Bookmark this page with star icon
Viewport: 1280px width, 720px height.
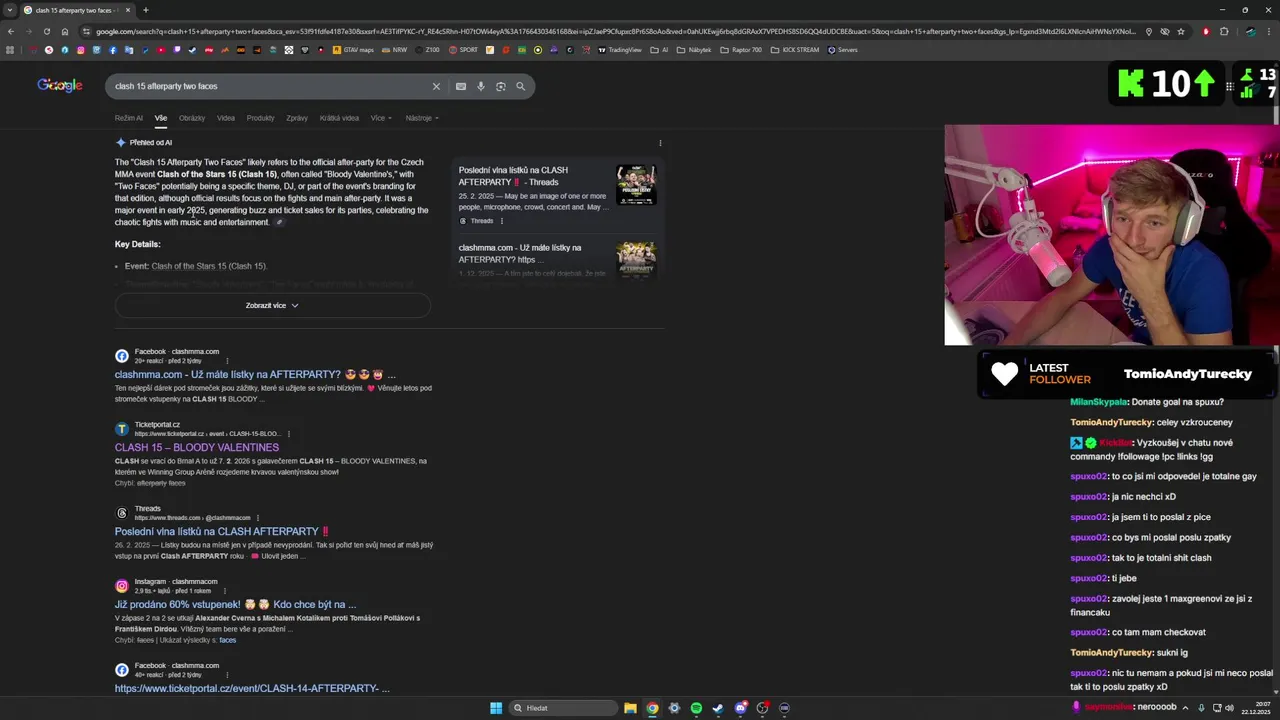click(x=1181, y=31)
